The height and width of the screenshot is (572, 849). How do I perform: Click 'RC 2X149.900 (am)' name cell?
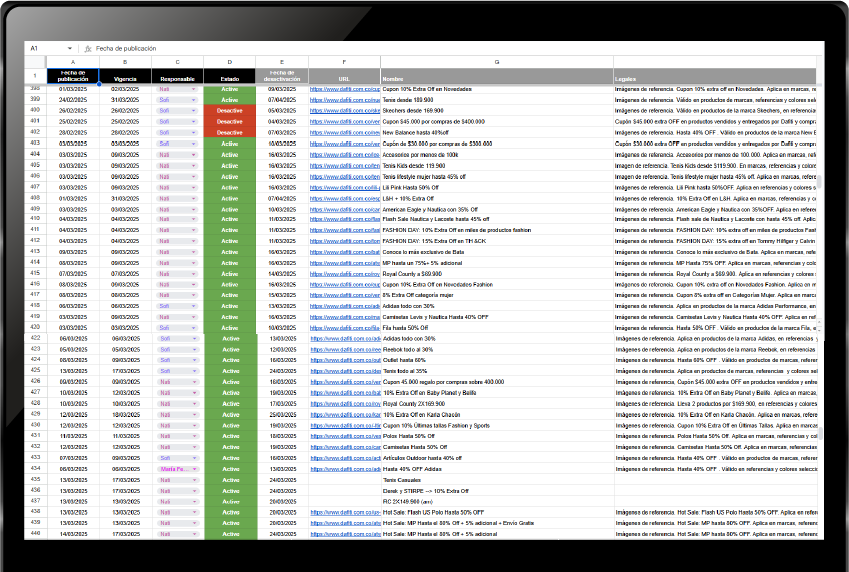point(498,502)
